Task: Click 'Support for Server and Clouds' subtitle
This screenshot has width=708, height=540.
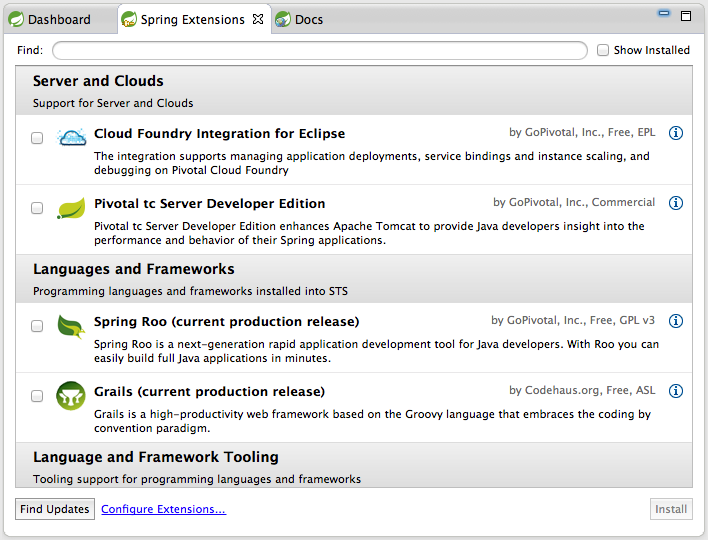Action: click(x=113, y=103)
